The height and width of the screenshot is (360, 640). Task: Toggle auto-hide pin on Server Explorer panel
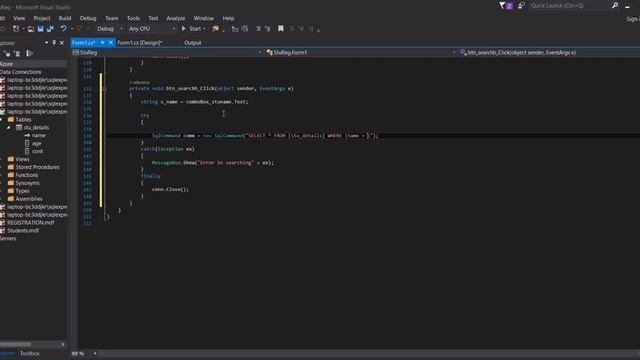coord(54,42)
